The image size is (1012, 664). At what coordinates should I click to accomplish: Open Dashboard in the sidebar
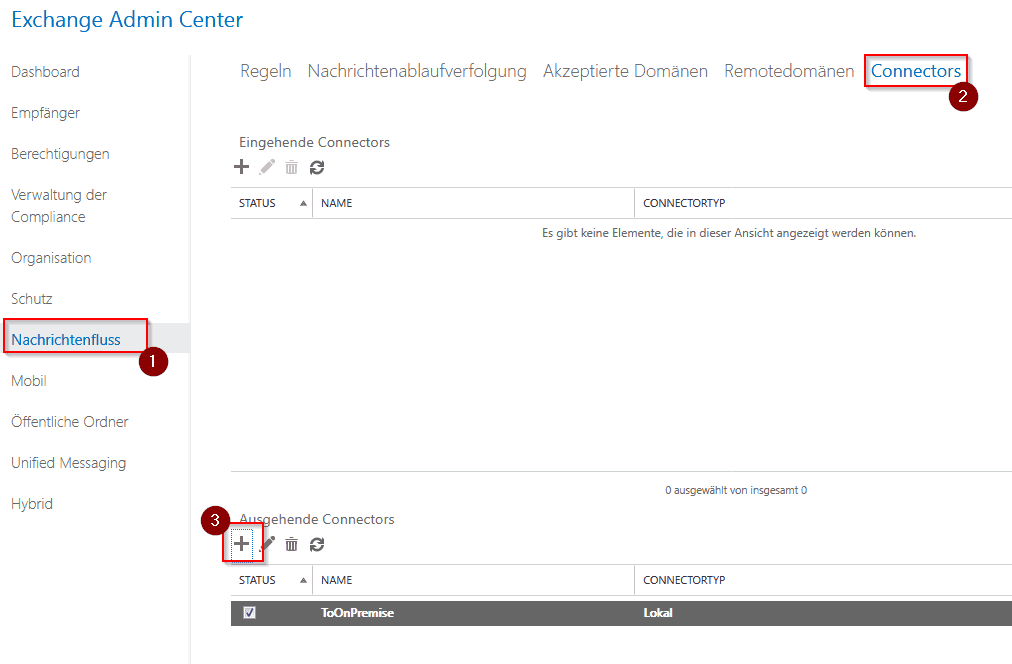pyautogui.click(x=45, y=72)
